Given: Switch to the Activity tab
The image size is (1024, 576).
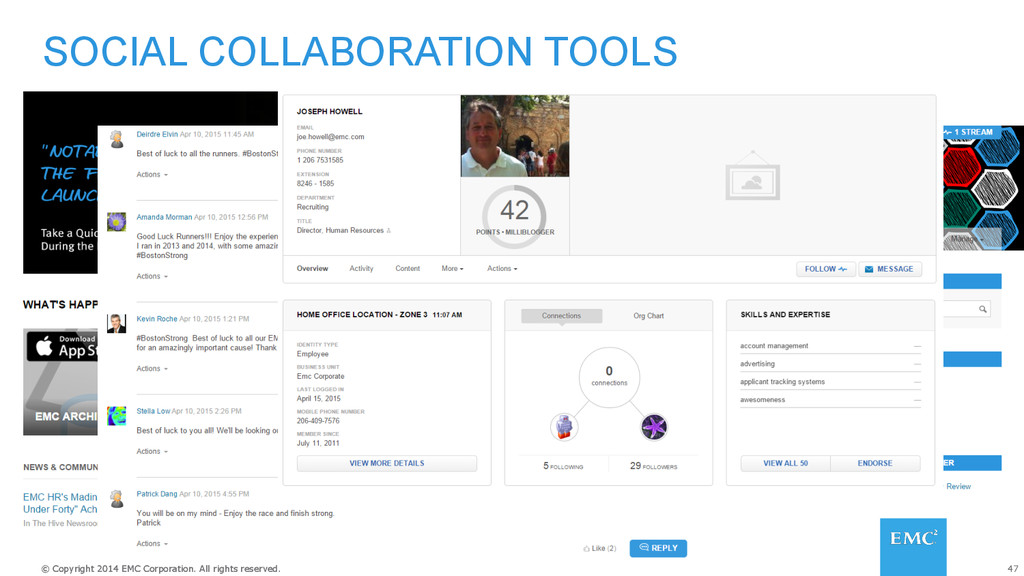Looking at the screenshot, I should point(361,268).
